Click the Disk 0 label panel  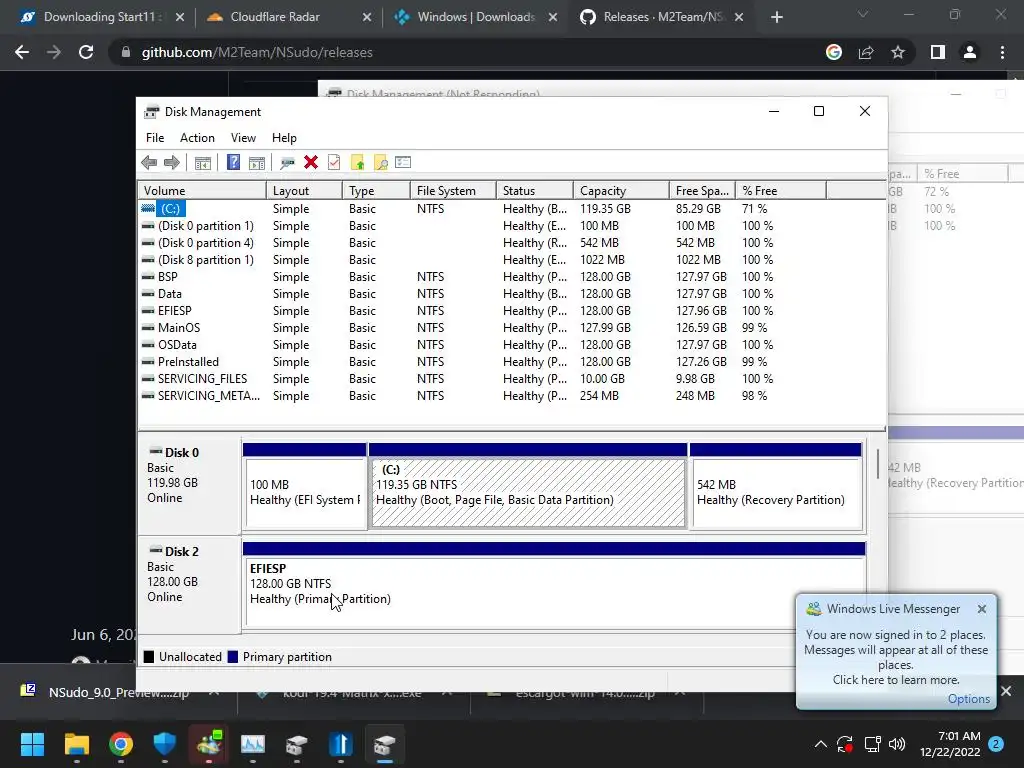[189, 486]
